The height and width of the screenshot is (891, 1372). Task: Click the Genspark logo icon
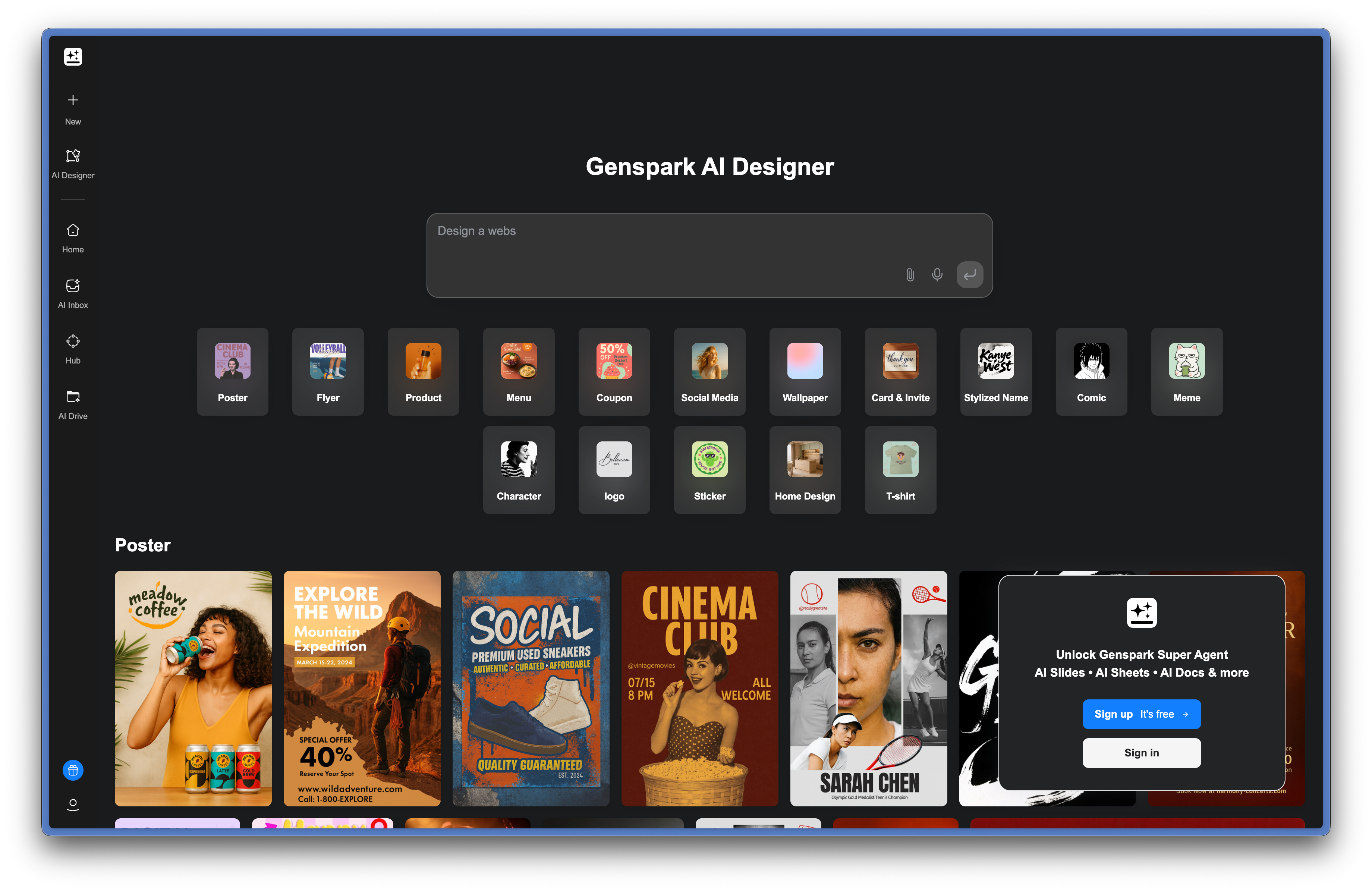pyautogui.click(x=73, y=57)
